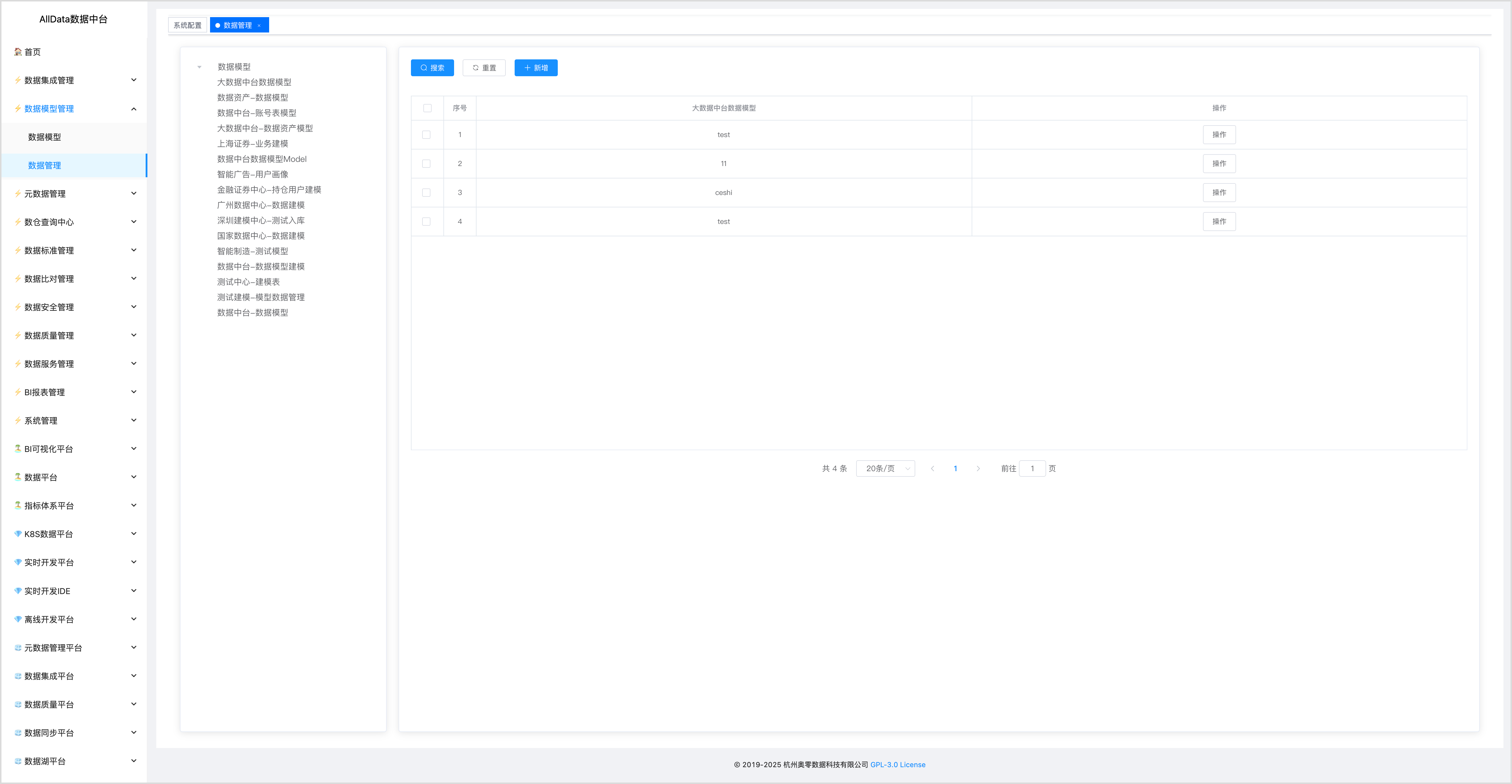This screenshot has height=784, width=1512.
Task: Click the diamond icon next to K8S数据平台
Action: click(18, 534)
